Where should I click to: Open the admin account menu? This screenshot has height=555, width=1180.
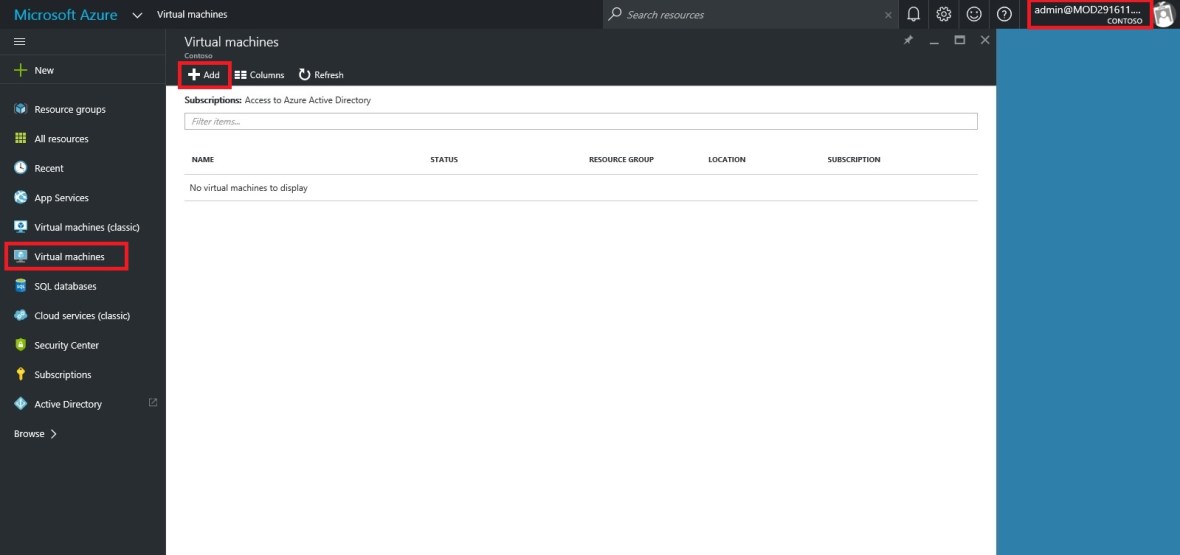tap(1088, 14)
